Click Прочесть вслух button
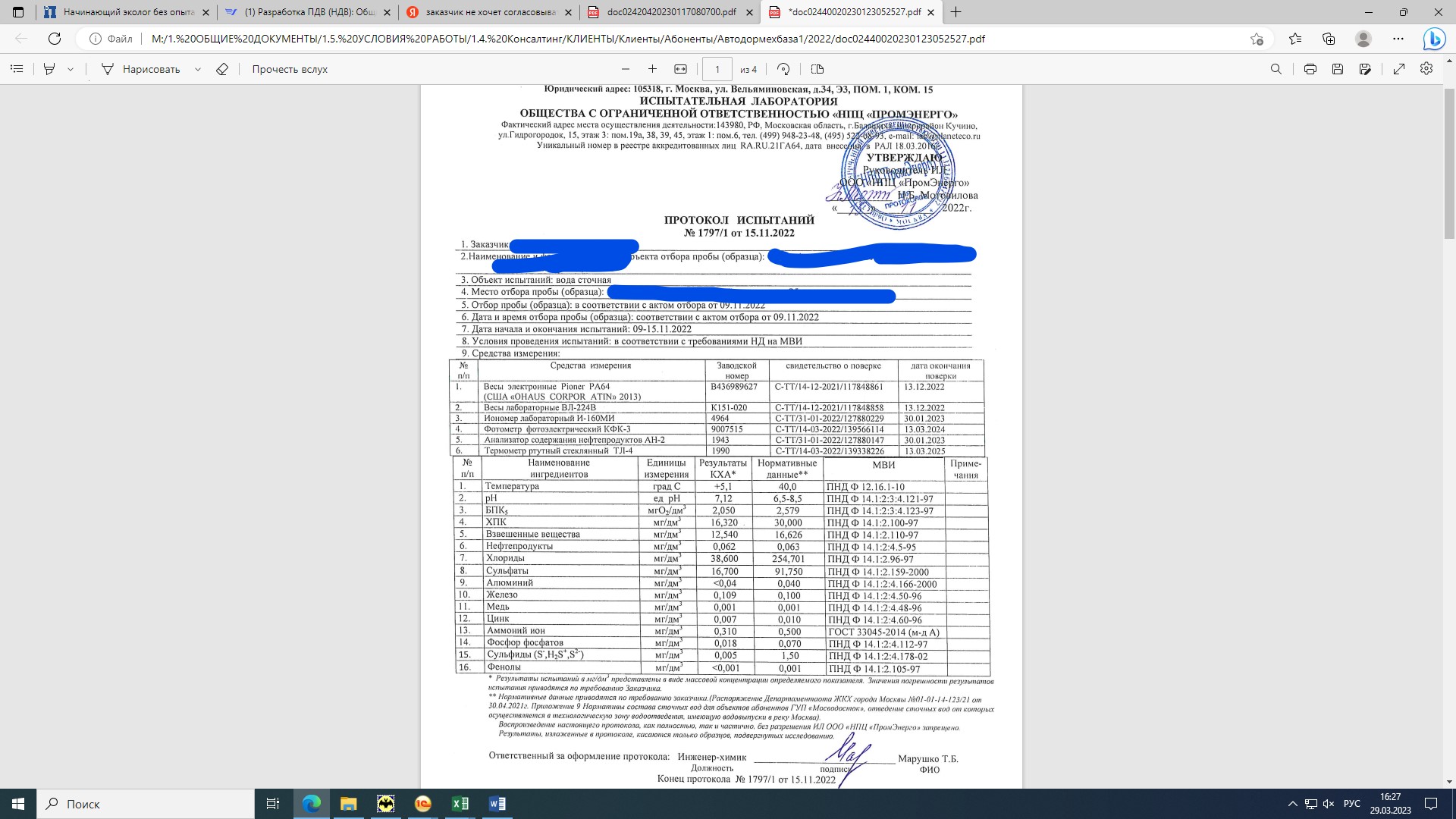 pyautogui.click(x=290, y=69)
